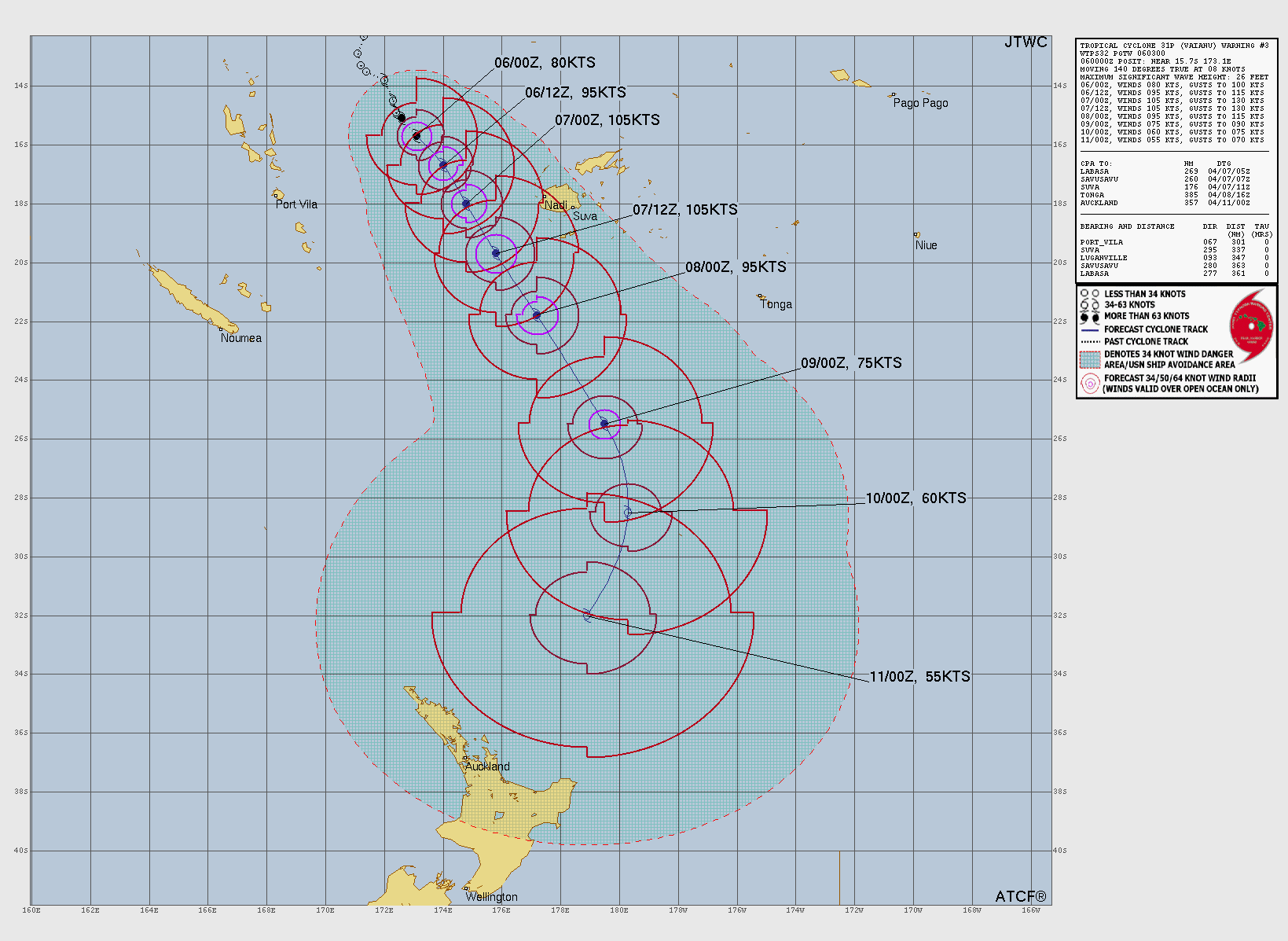Click the 08/00Z, 95KTS forecast label
The height and width of the screenshot is (941, 1288).
tap(736, 267)
